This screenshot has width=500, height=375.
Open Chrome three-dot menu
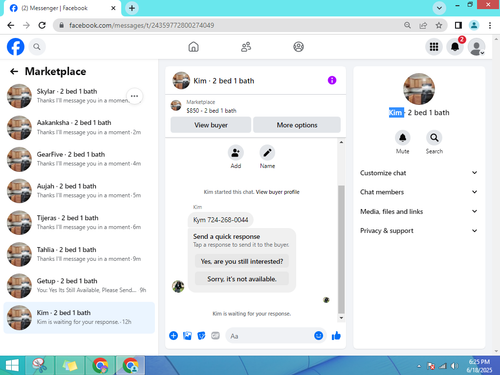(x=490, y=25)
